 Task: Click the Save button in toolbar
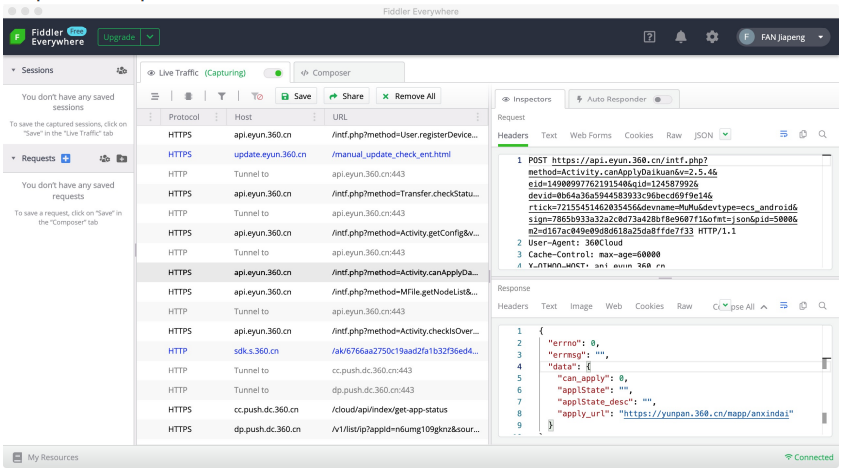(295, 96)
